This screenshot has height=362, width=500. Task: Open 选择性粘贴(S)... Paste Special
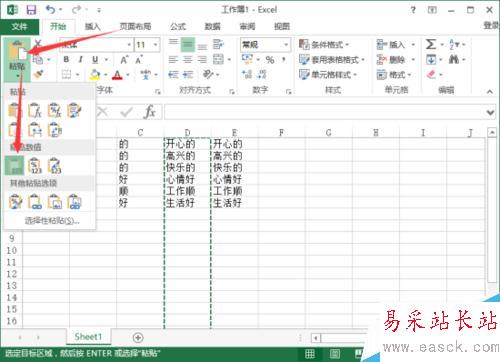point(52,221)
